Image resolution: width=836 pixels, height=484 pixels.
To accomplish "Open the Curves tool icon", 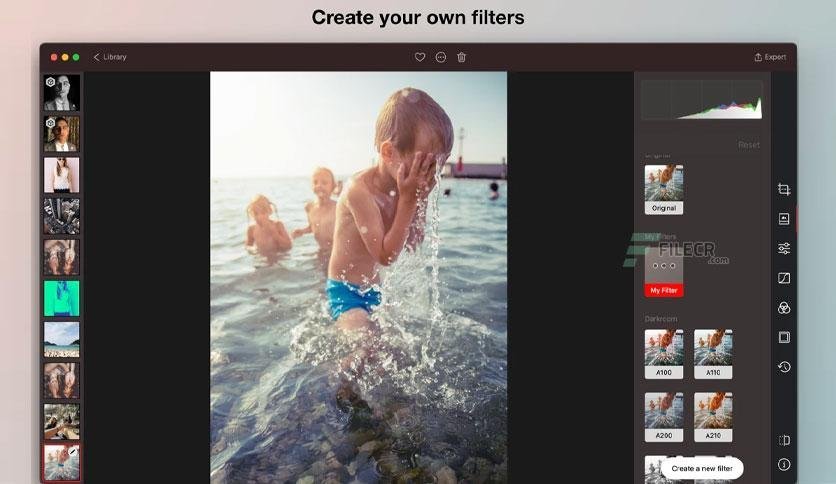I will click(784, 278).
